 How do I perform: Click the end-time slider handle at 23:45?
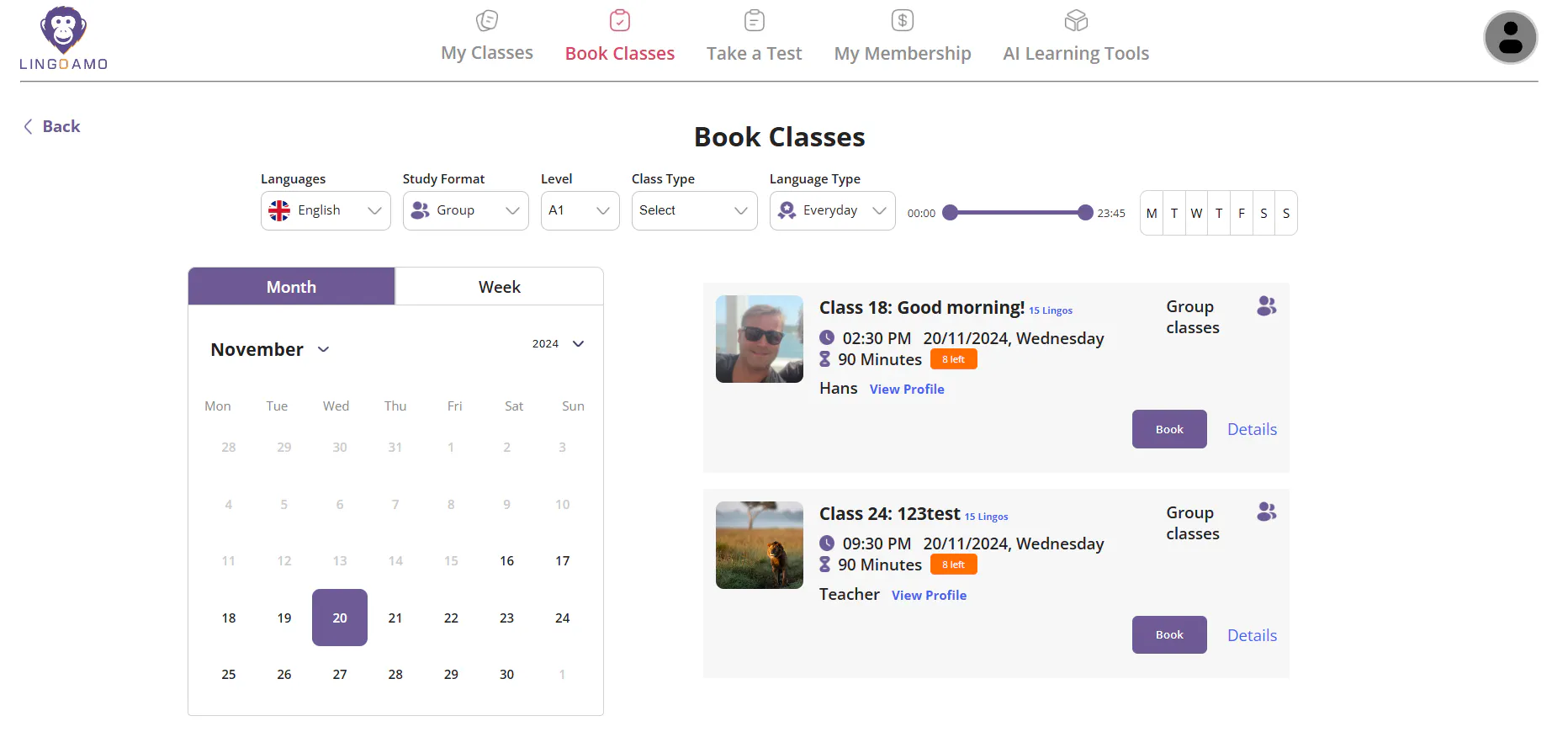click(1085, 212)
